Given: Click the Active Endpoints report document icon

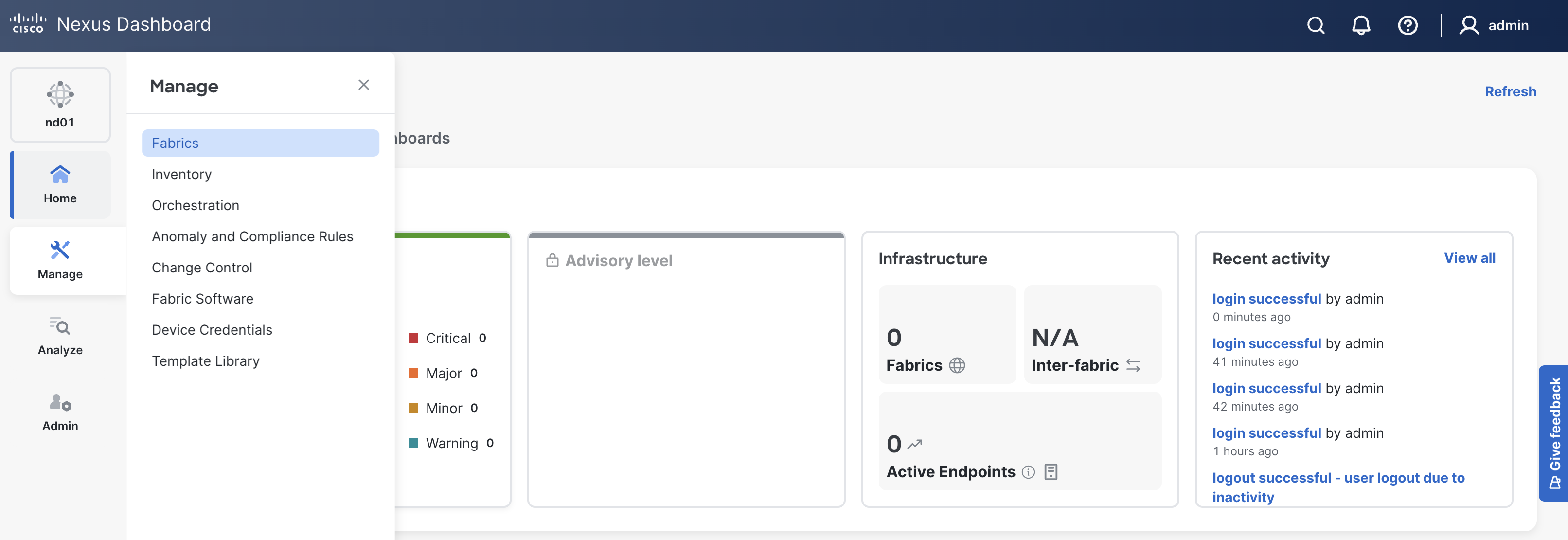Looking at the screenshot, I should (x=1051, y=472).
